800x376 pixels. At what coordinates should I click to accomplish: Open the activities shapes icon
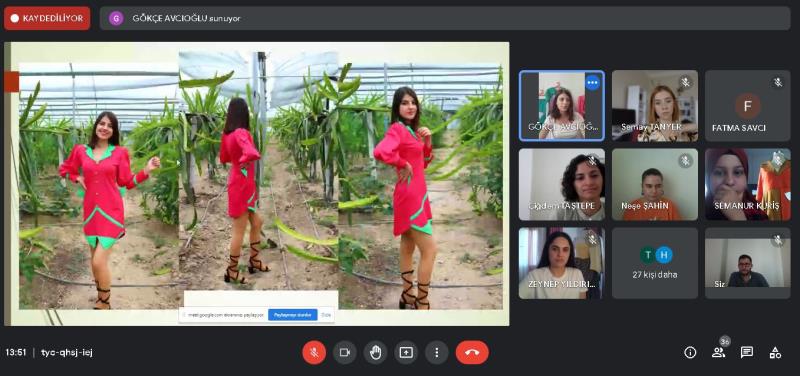(776, 353)
